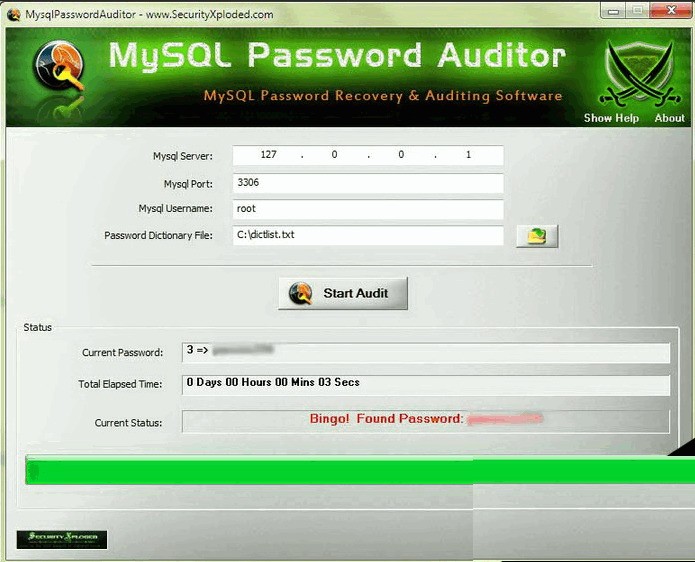Click the app icon in title bar
The image size is (695, 562).
coord(14,14)
